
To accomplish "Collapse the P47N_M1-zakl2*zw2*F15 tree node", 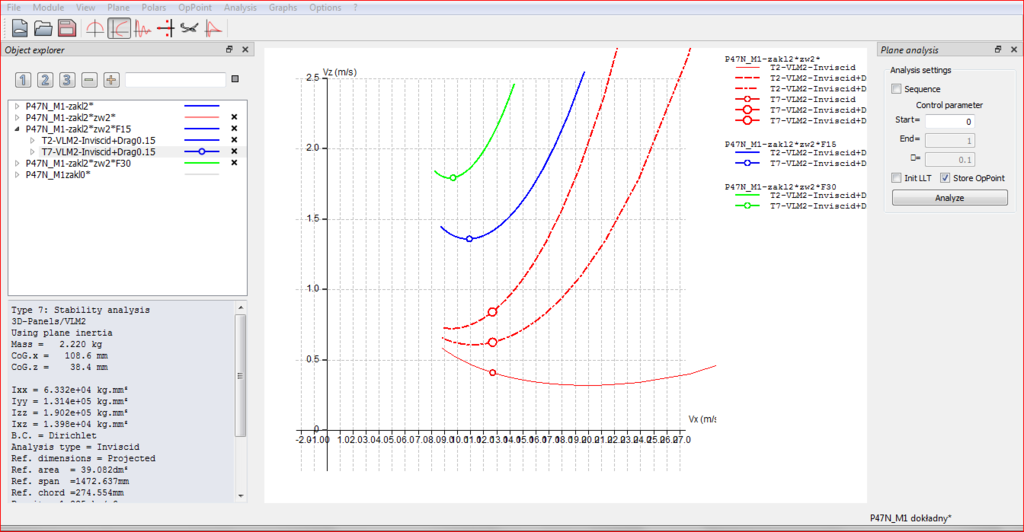I will (17, 128).
